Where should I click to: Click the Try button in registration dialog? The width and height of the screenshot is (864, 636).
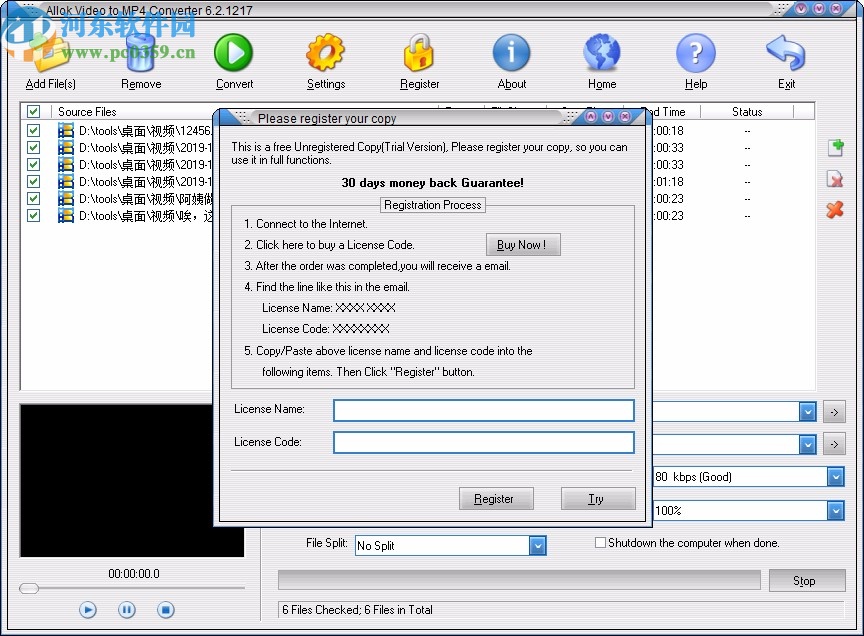tap(598, 498)
